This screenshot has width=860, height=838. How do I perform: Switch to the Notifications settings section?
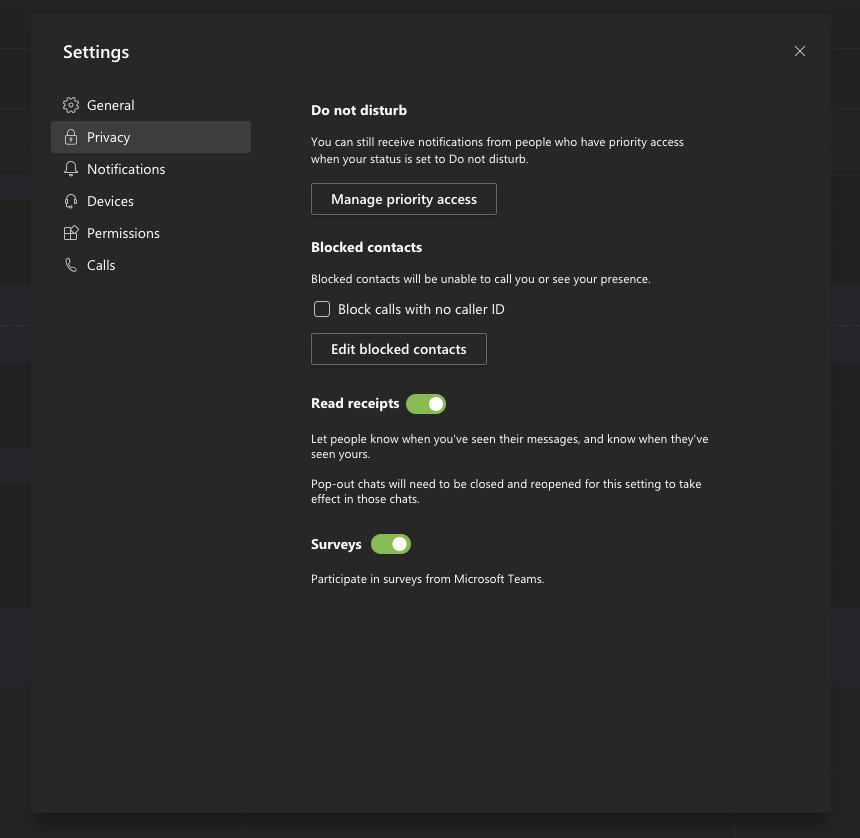tap(126, 169)
